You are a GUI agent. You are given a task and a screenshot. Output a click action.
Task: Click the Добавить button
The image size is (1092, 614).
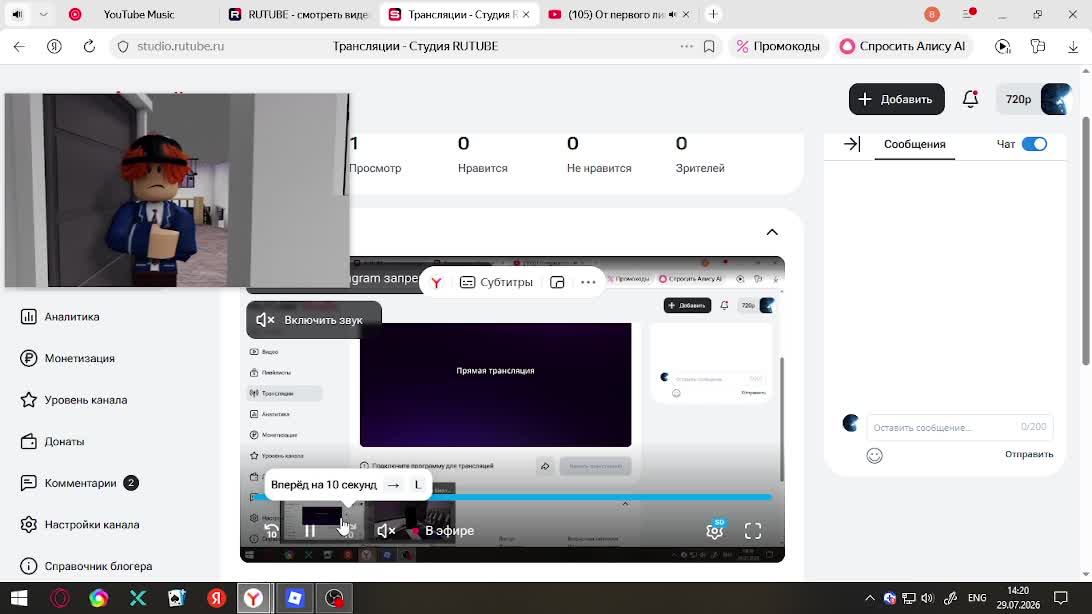point(896,100)
